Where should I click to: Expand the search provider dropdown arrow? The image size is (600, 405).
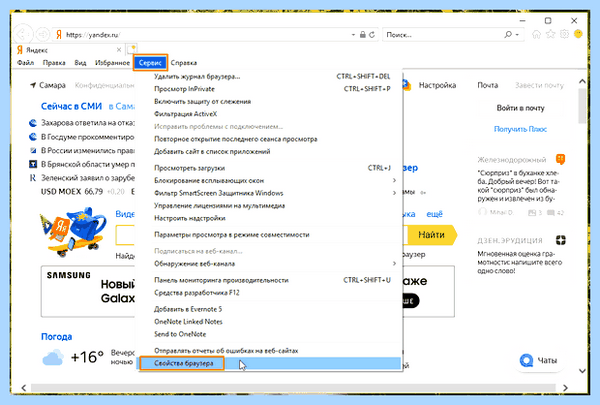point(517,35)
